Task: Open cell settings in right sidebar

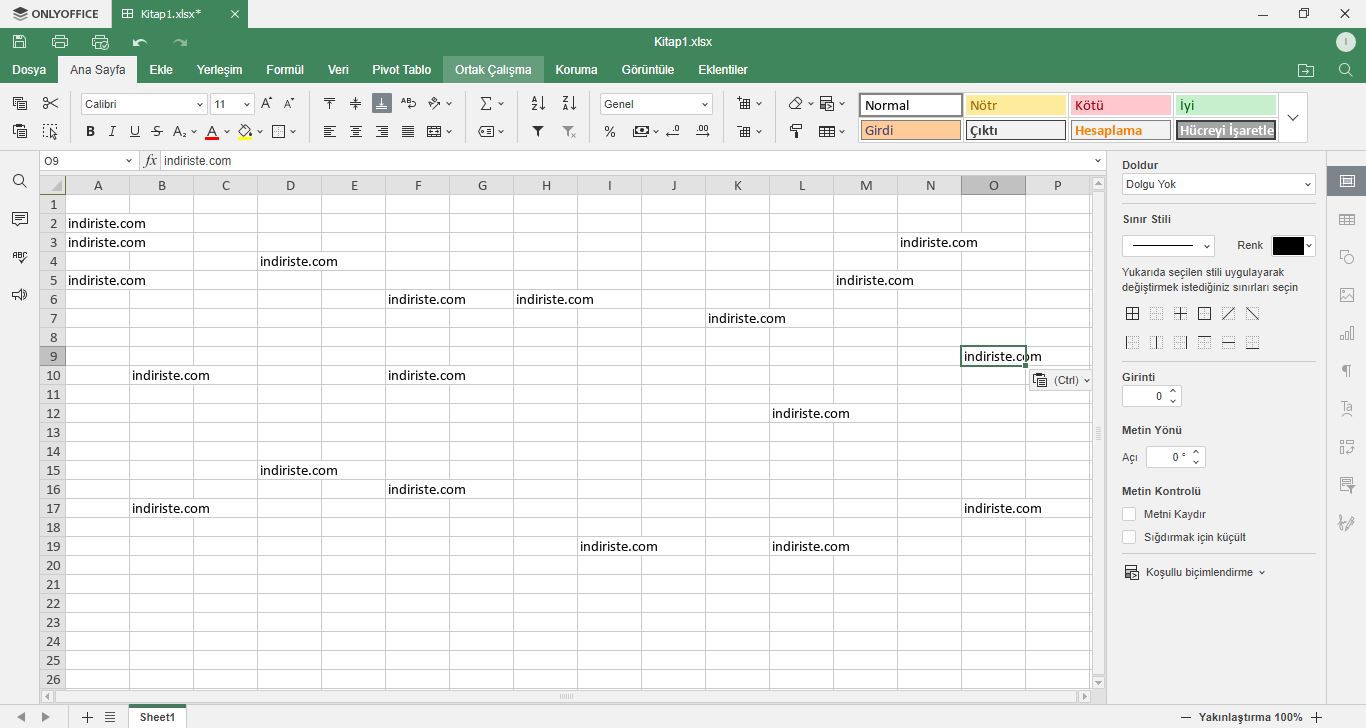Action: (1347, 181)
